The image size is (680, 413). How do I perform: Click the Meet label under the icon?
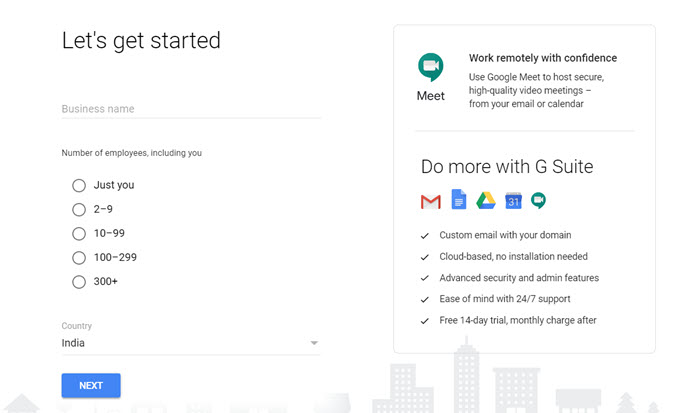tap(431, 96)
